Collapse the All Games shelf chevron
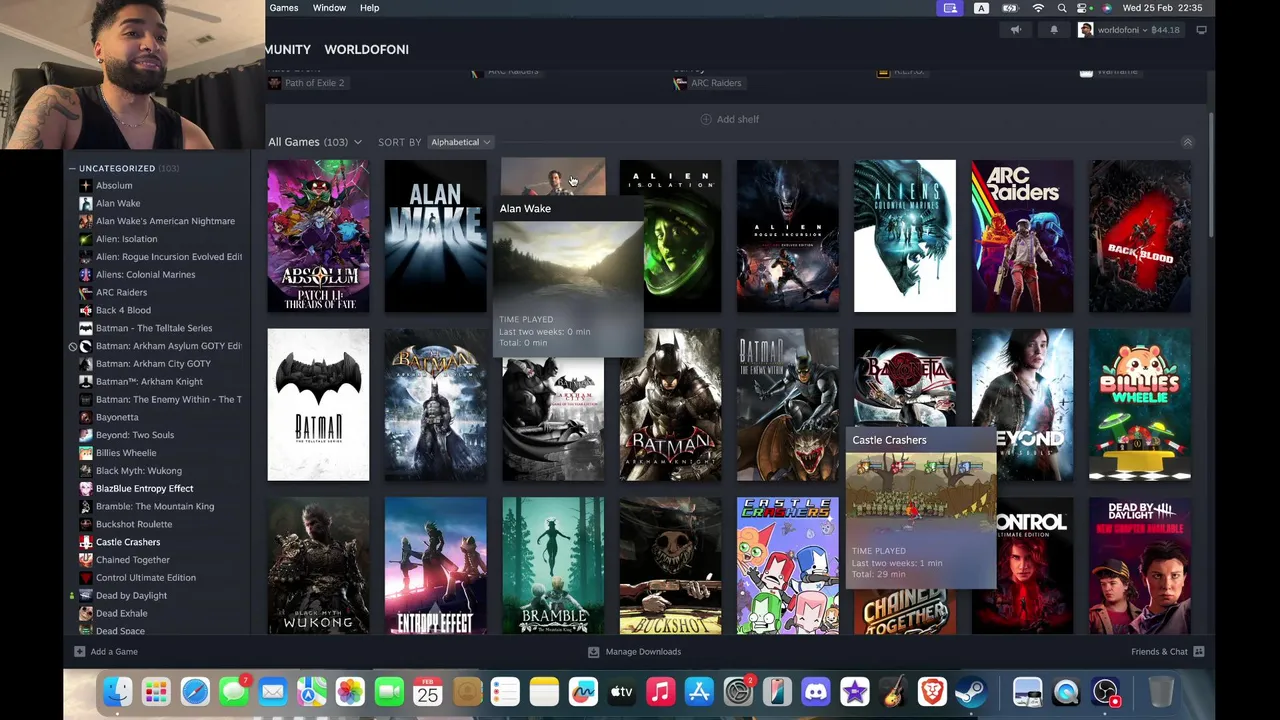The height and width of the screenshot is (720, 1280). pos(1187,142)
